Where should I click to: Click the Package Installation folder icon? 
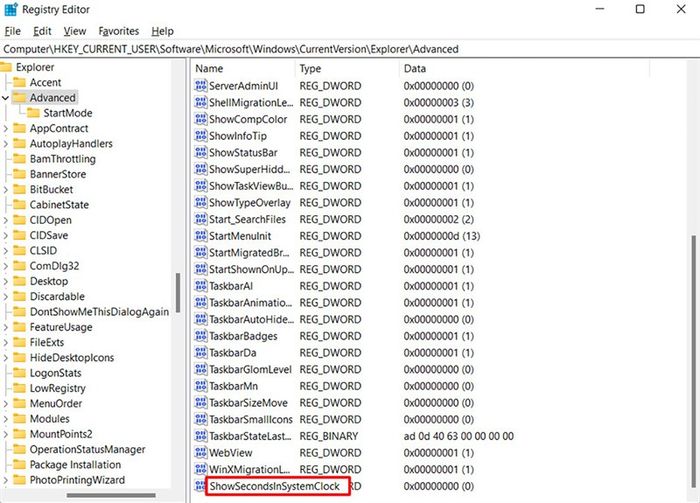coord(19,465)
